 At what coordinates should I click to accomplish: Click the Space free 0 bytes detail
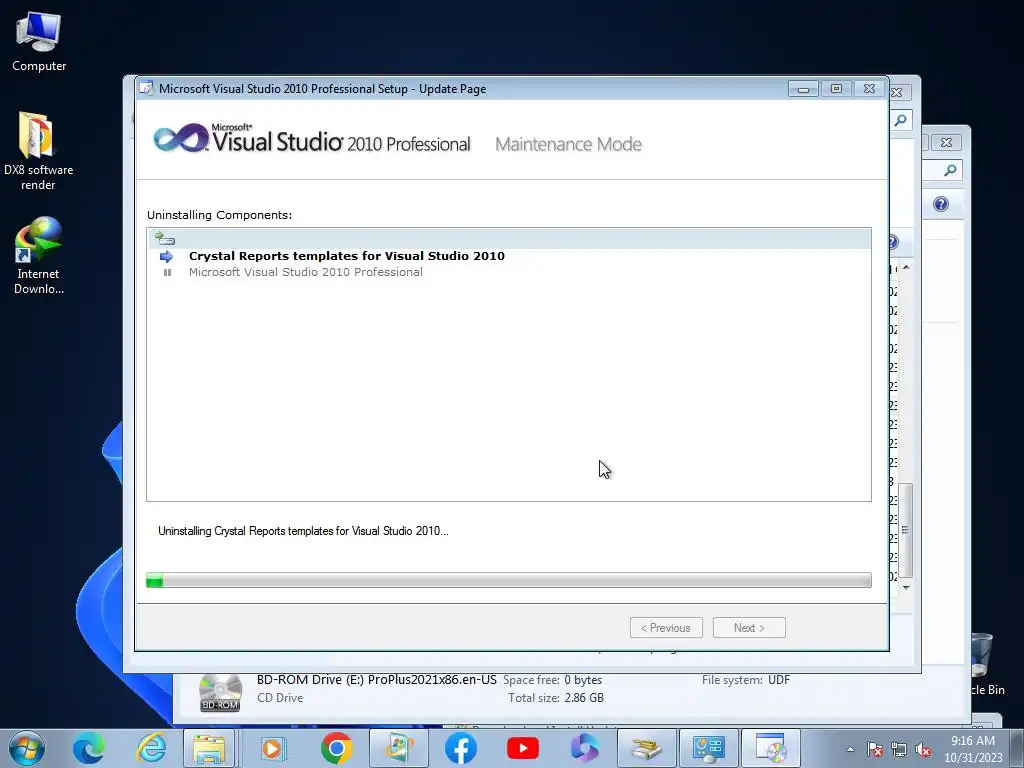click(x=552, y=680)
